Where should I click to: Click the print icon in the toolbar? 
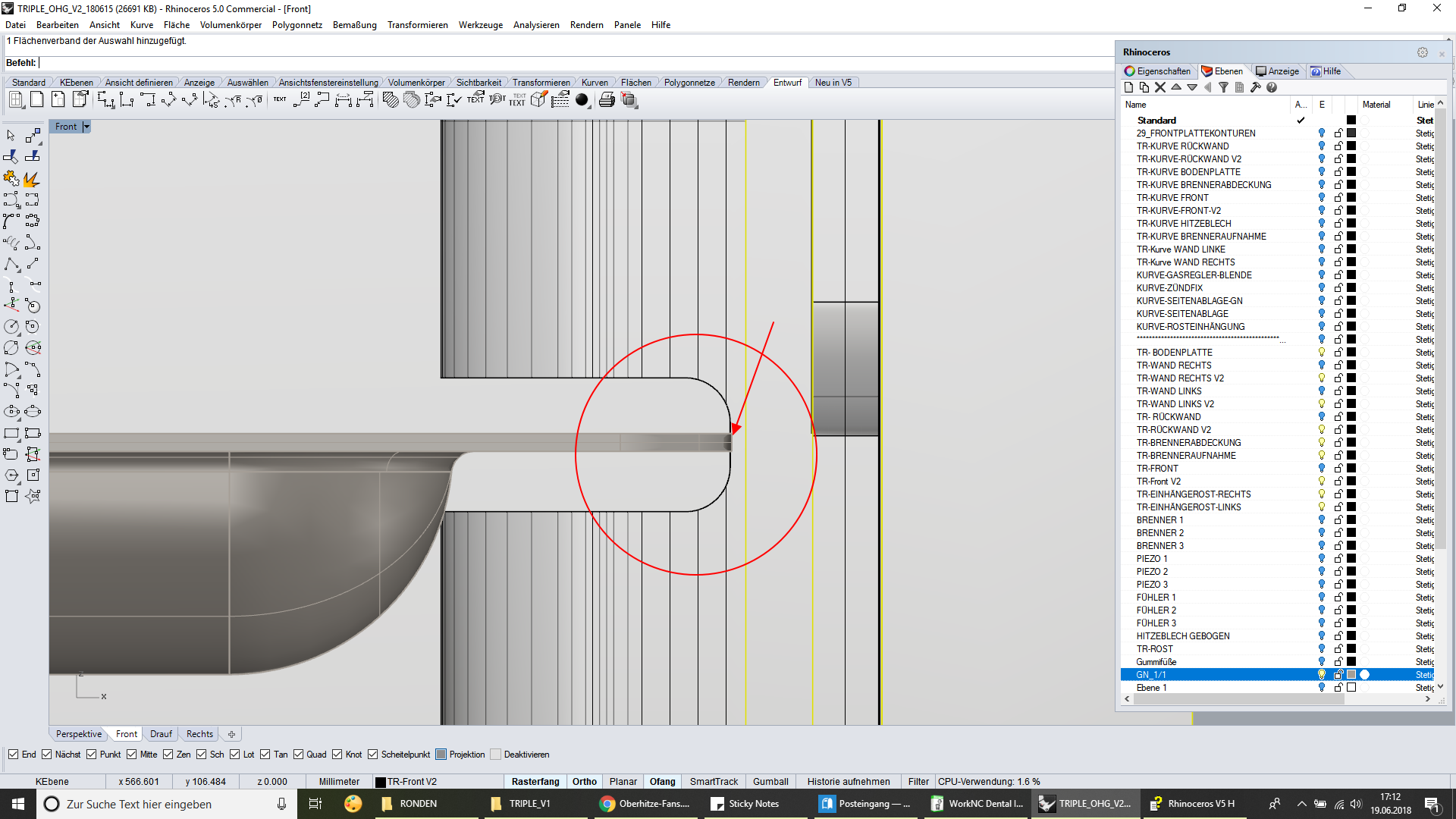[x=607, y=100]
